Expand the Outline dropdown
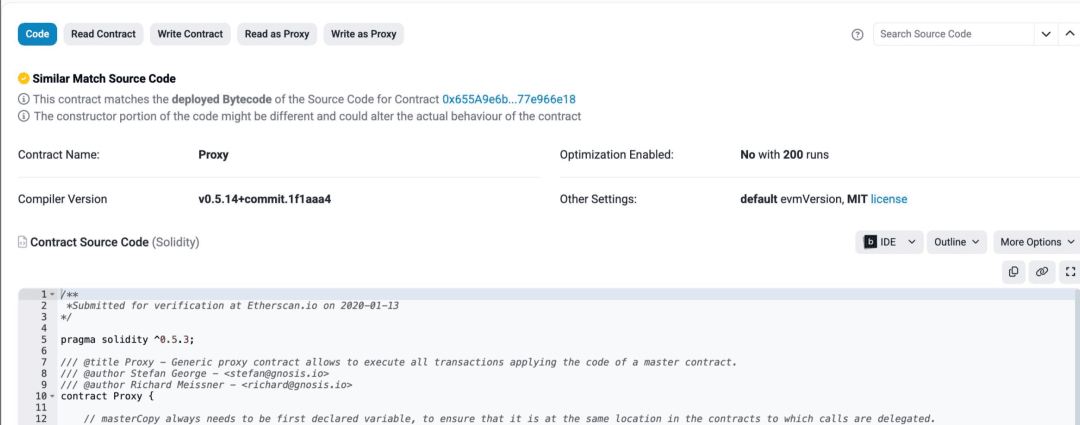1080x425 pixels. pyautogui.click(x=957, y=242)
